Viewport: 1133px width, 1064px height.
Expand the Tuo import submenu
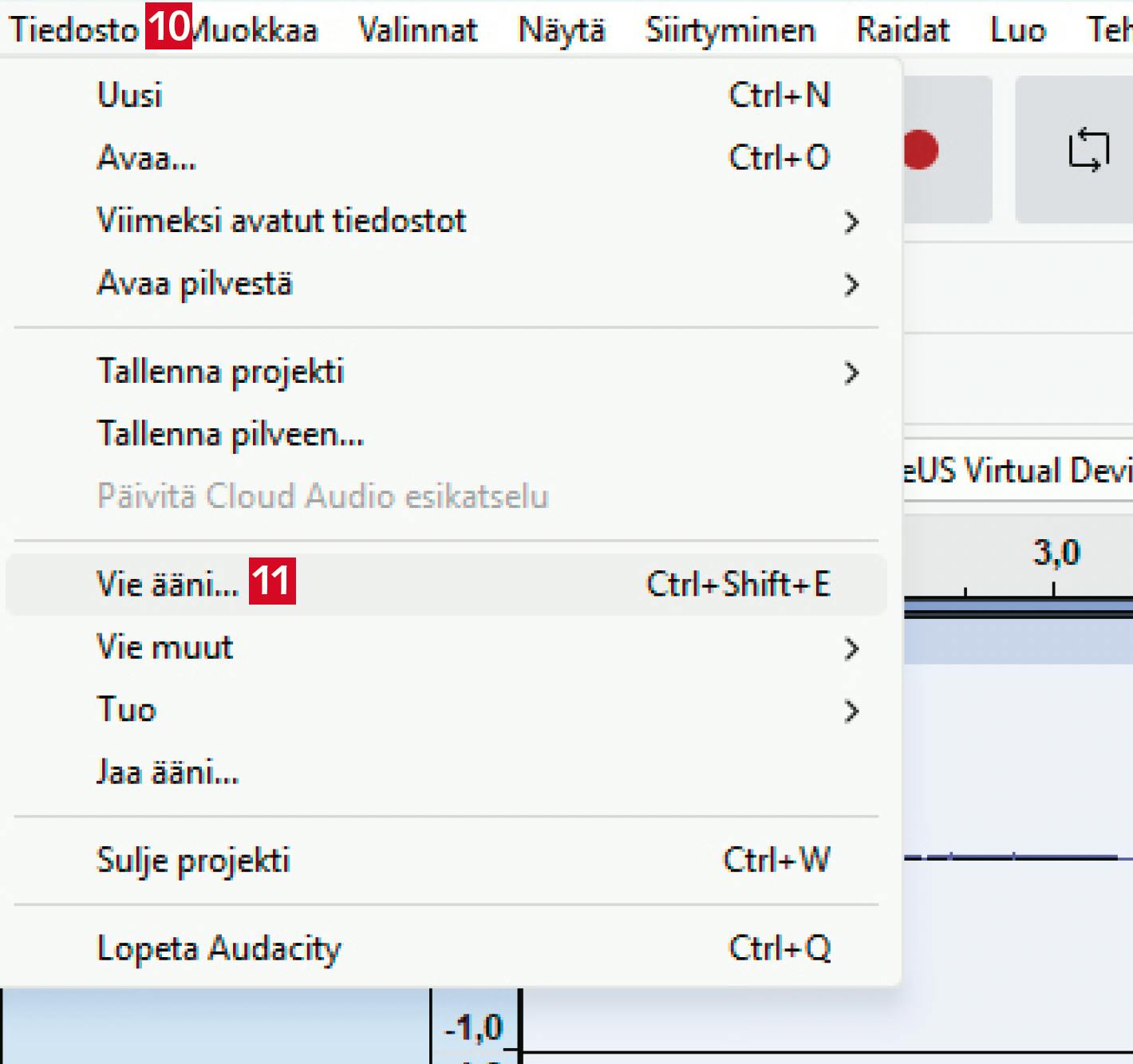pyautogui.click(x=126, y=710)
